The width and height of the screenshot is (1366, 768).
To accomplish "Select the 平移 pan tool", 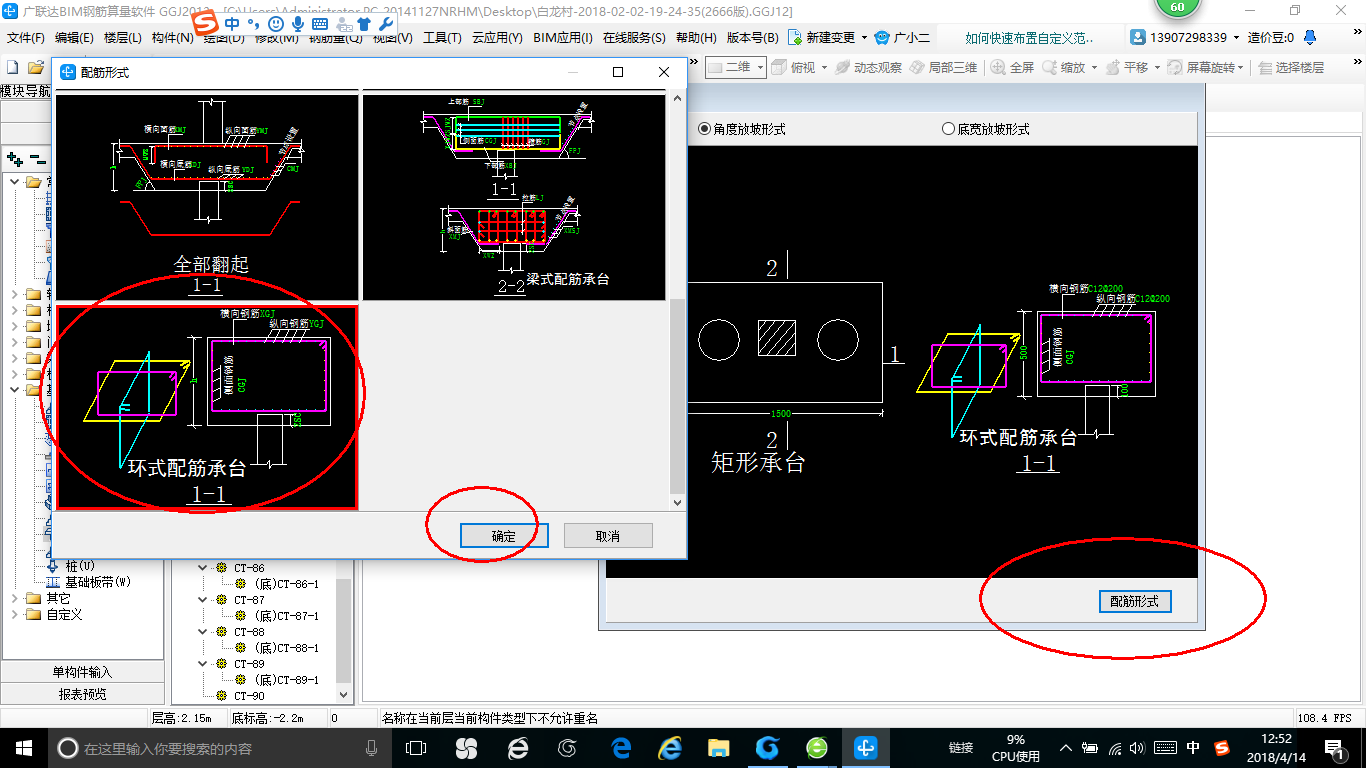I will [1127, 67].
